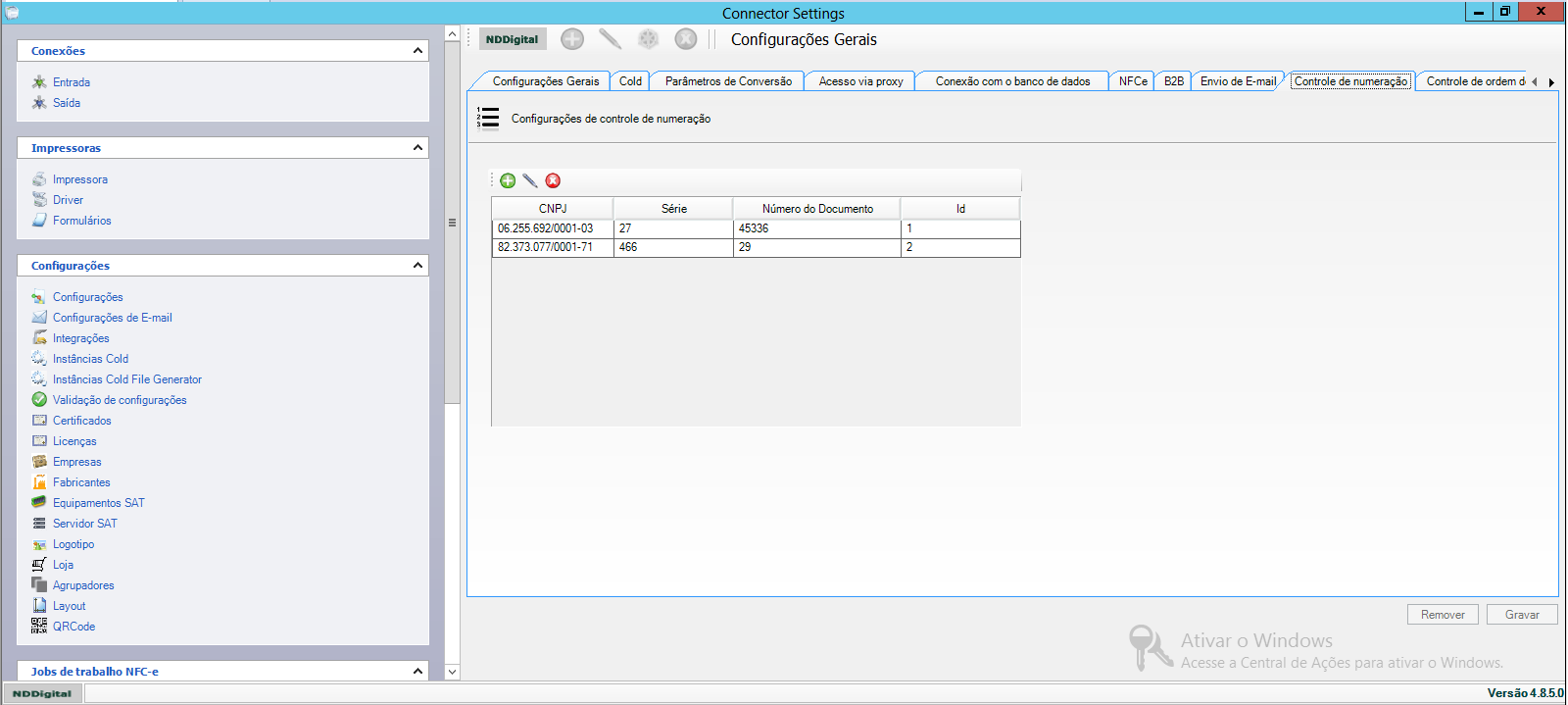This screenshot has height=705, width=1568.
Task: Collapse the Impressoras panel
Action: 417,148
